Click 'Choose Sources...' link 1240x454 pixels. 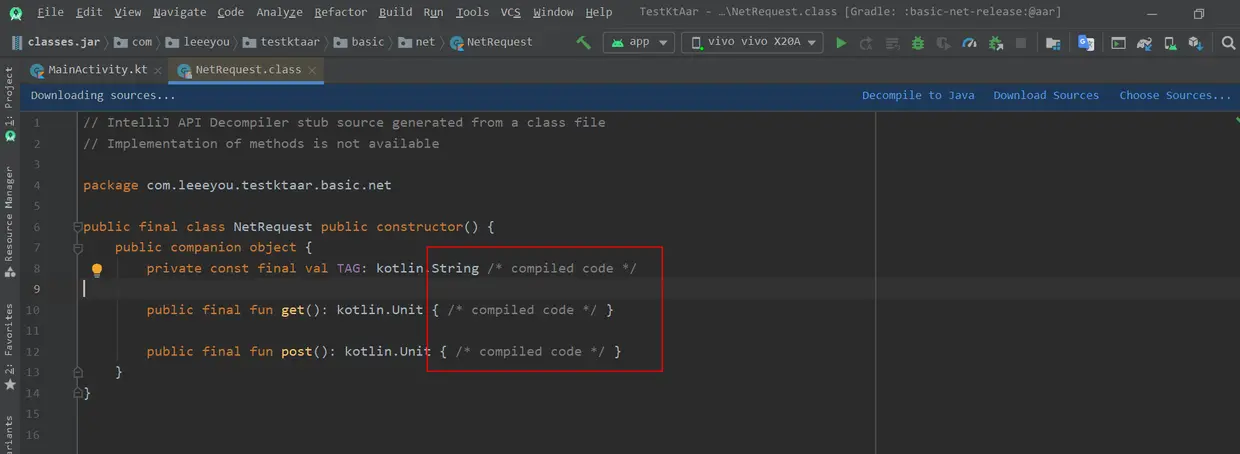tap(1175, 95)
